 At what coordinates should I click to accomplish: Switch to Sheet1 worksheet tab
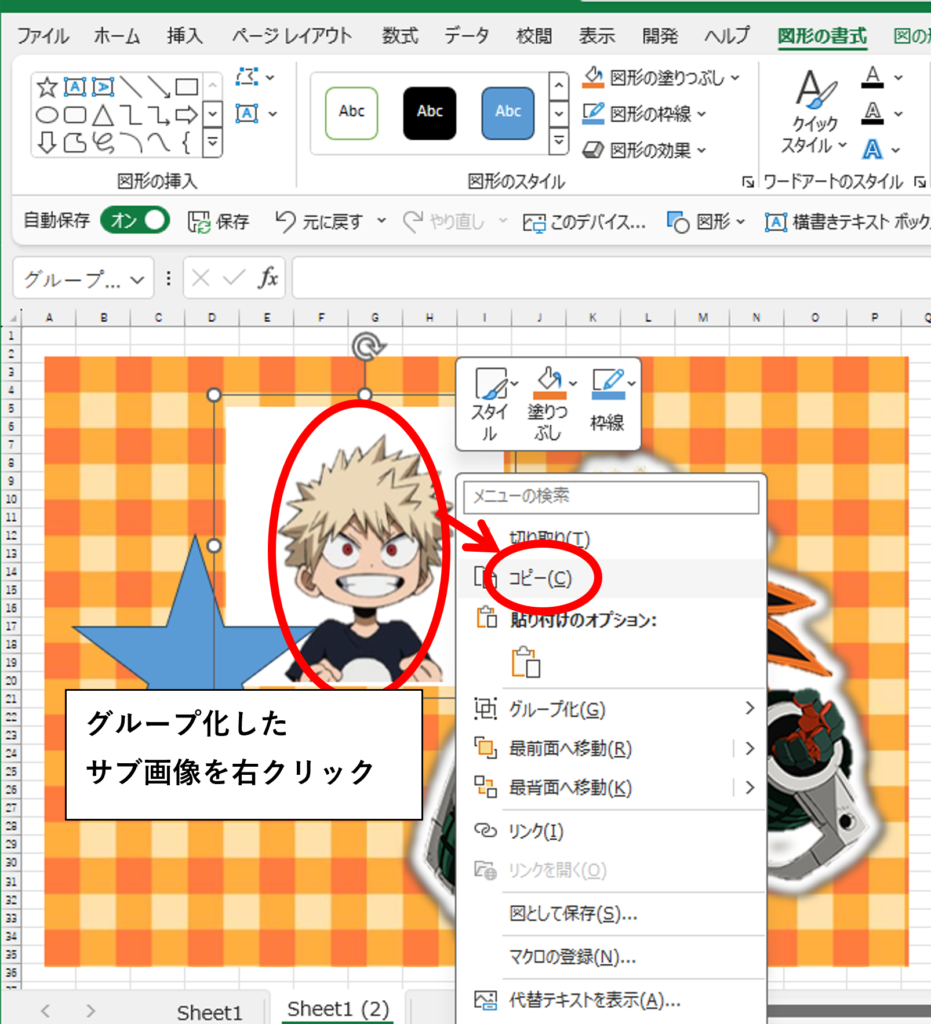(x=209, y=1012)
